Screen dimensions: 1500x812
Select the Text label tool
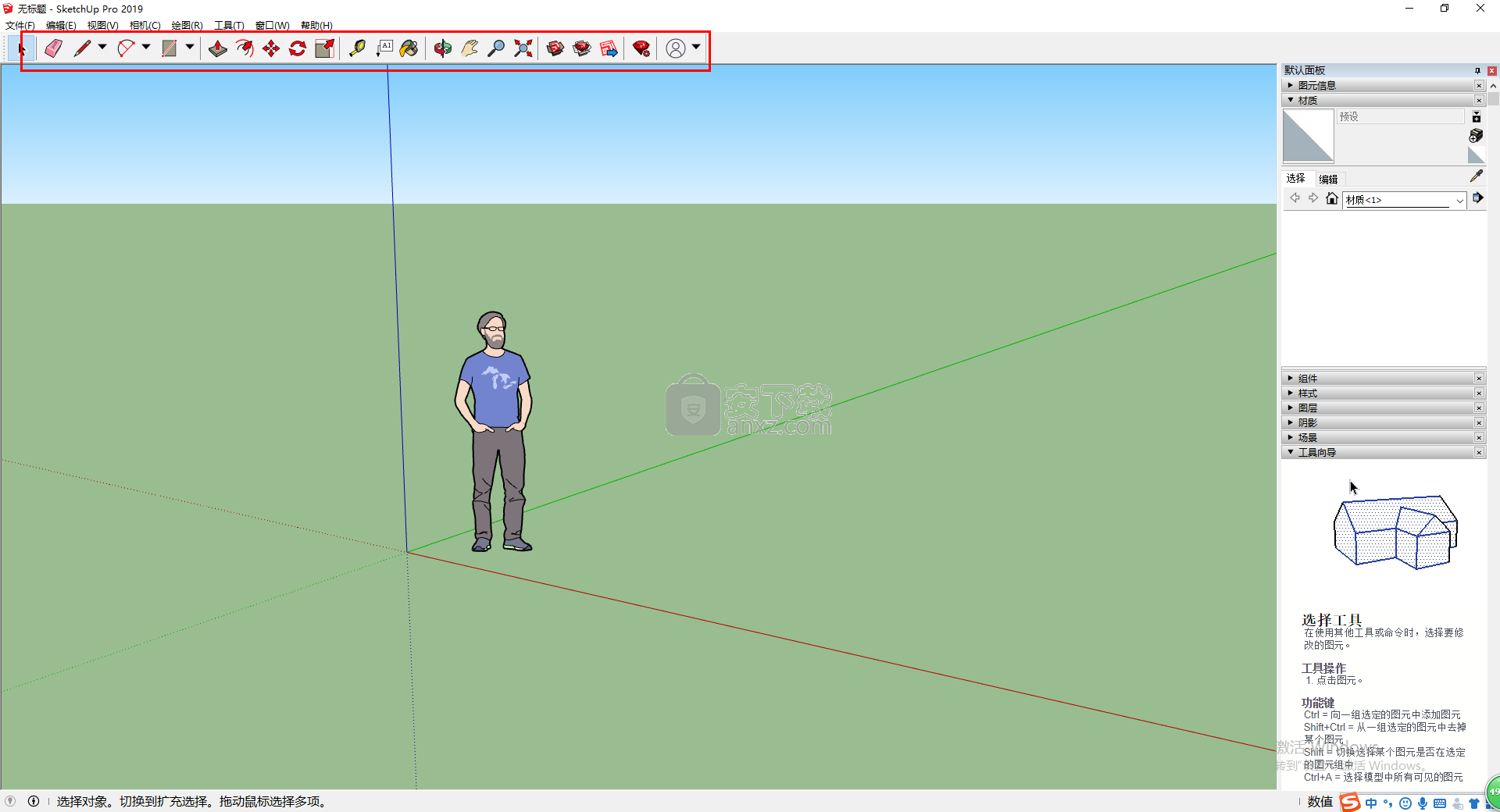pyautogui.click(x=384, y=48)
